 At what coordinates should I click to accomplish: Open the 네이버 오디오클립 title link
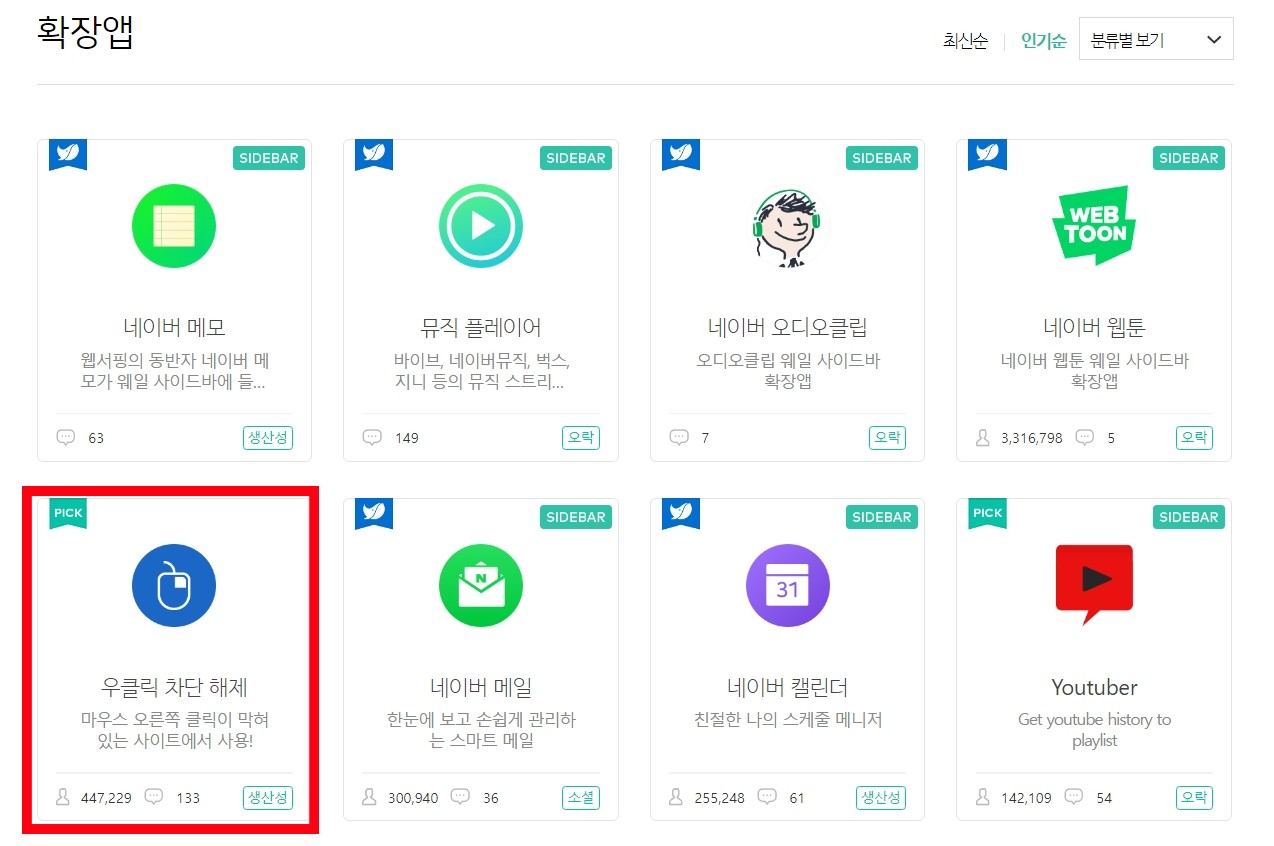click(787, 328)
